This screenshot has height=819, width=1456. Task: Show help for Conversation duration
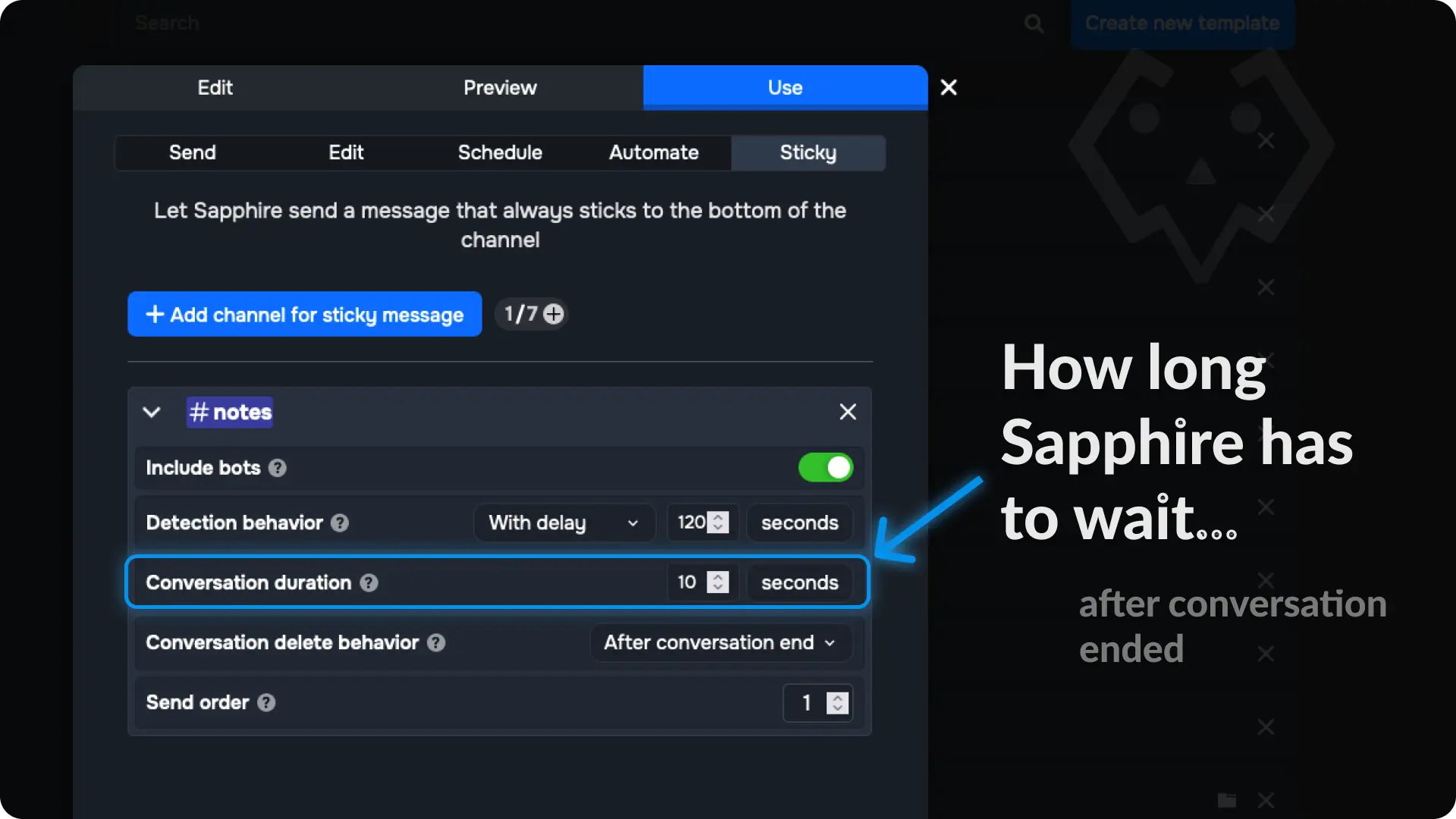pyautogui.click(x=369, y=582)
